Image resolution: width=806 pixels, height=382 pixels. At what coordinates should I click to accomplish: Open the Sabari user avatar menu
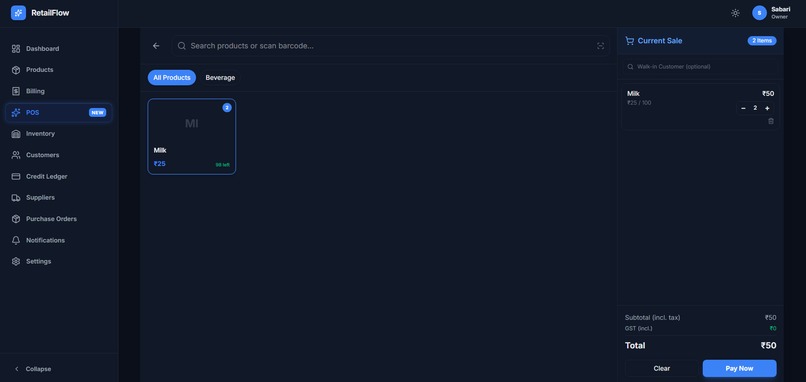759,13
